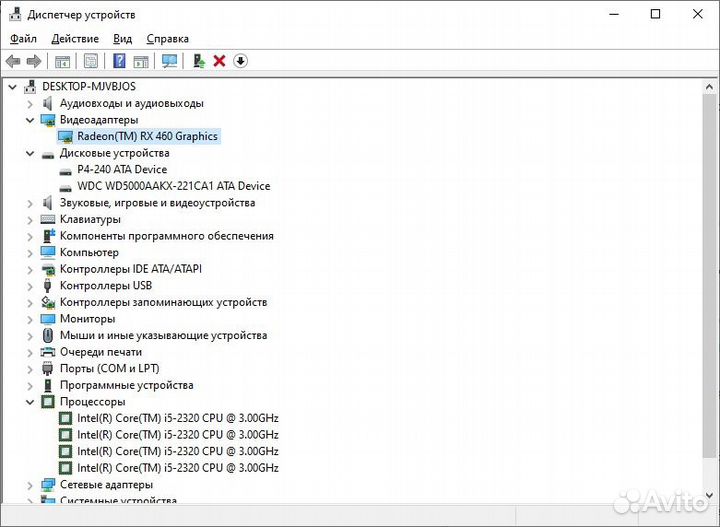Select the Контроллеры USB label
This screenshot has height=527, width=720.
pos(106,286)
